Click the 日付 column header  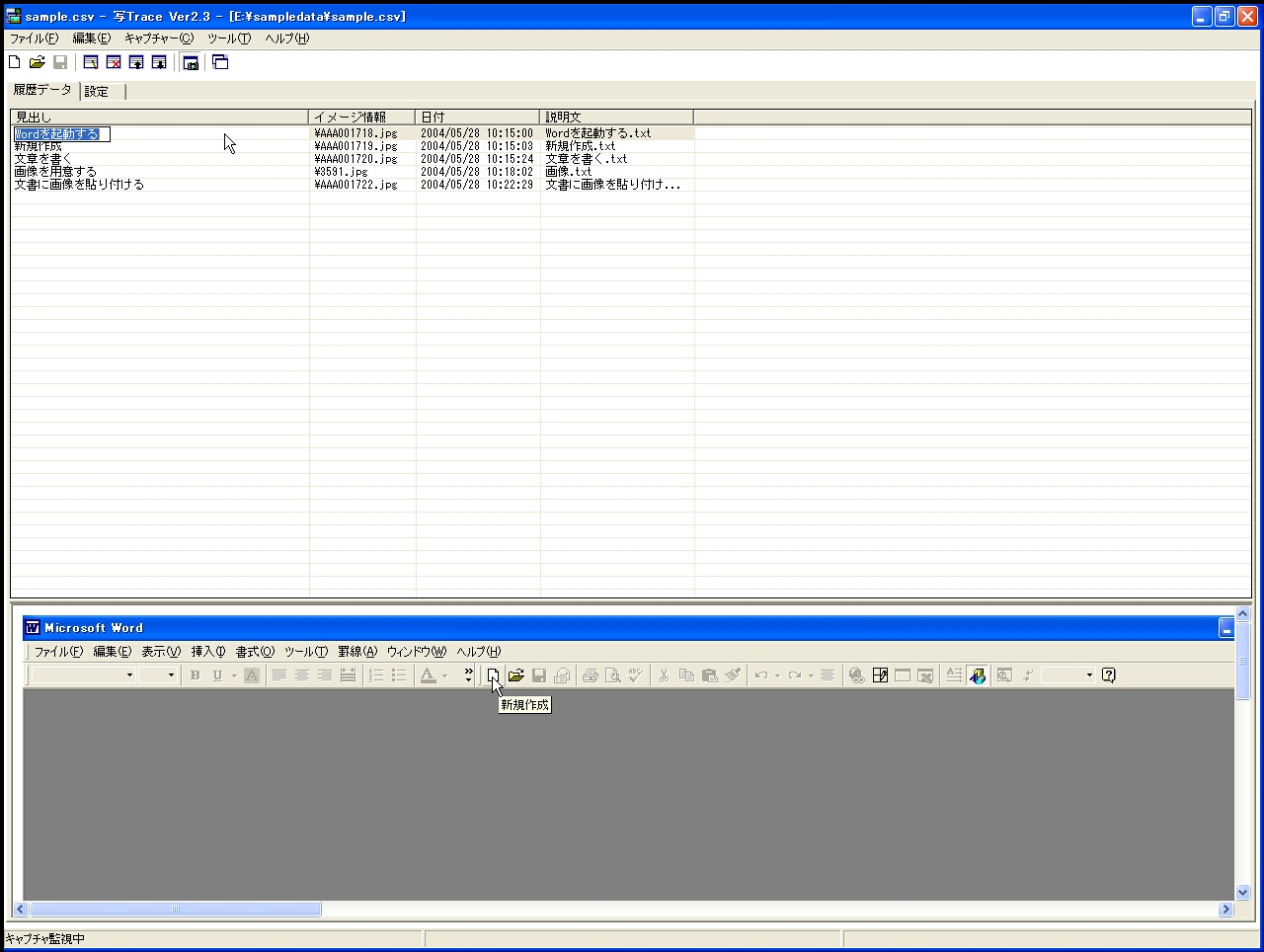[x=477, y=117]
